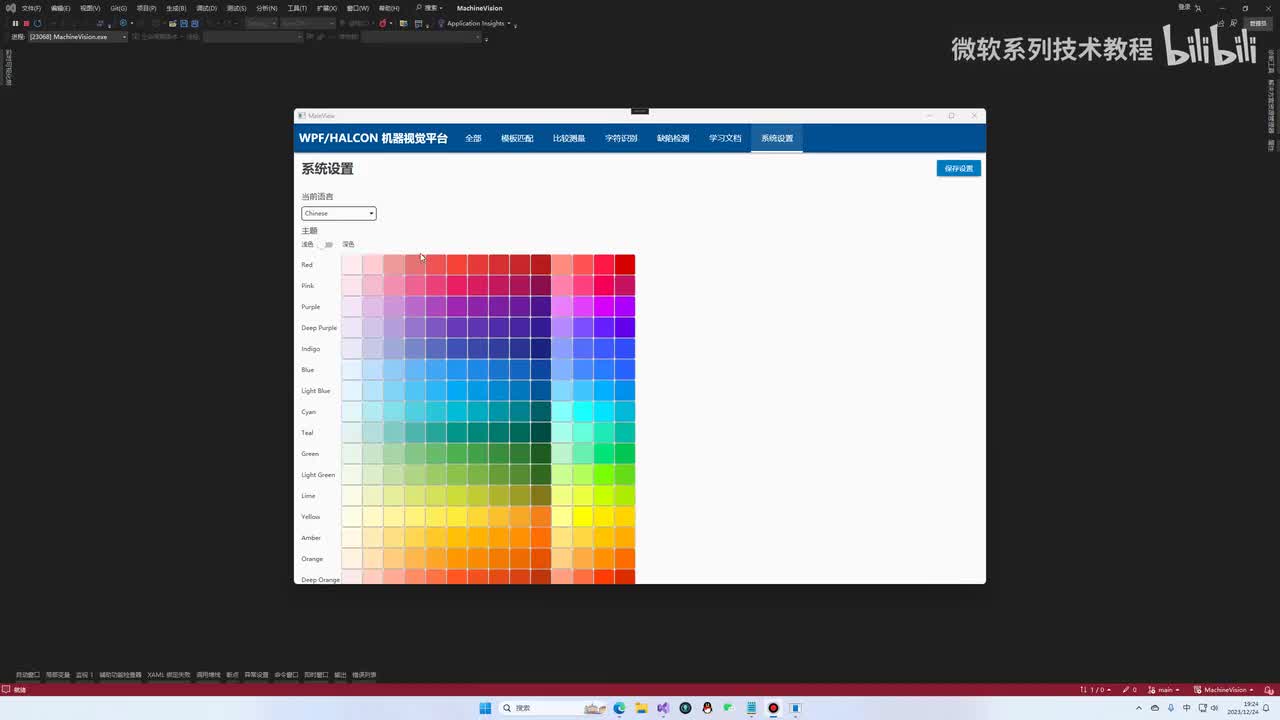
Task: Open the Windows Start menu
Action: [x=485, y=708]
